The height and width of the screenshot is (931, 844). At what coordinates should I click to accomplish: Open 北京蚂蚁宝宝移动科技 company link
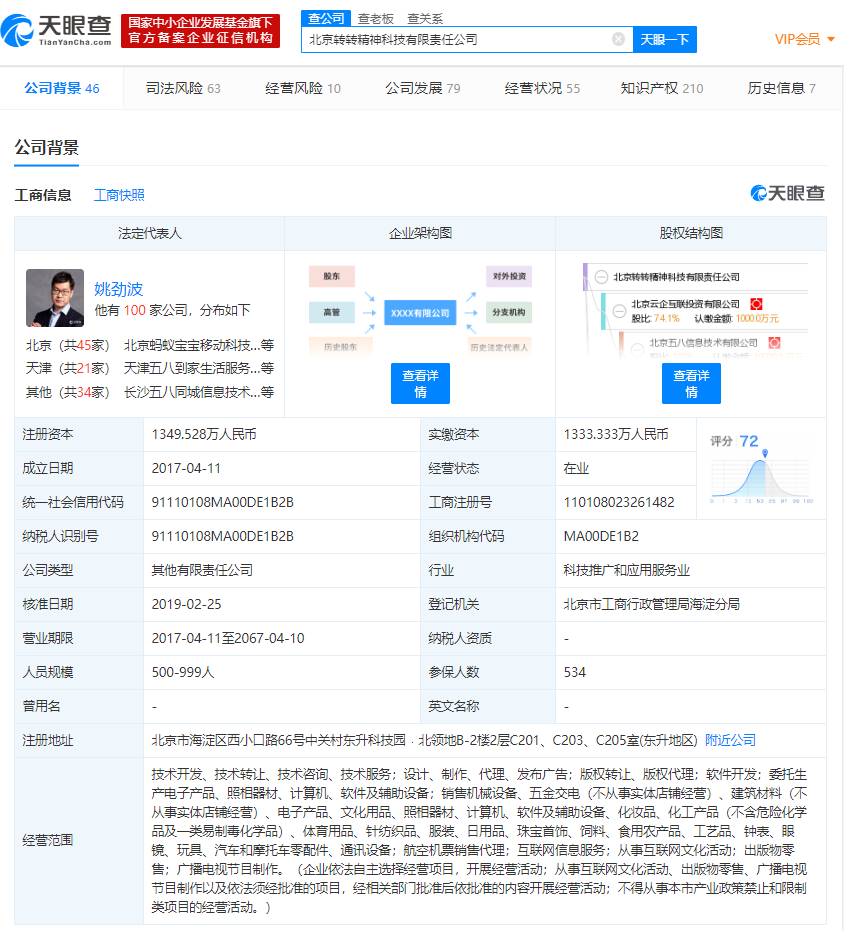[x=198, y=345]
